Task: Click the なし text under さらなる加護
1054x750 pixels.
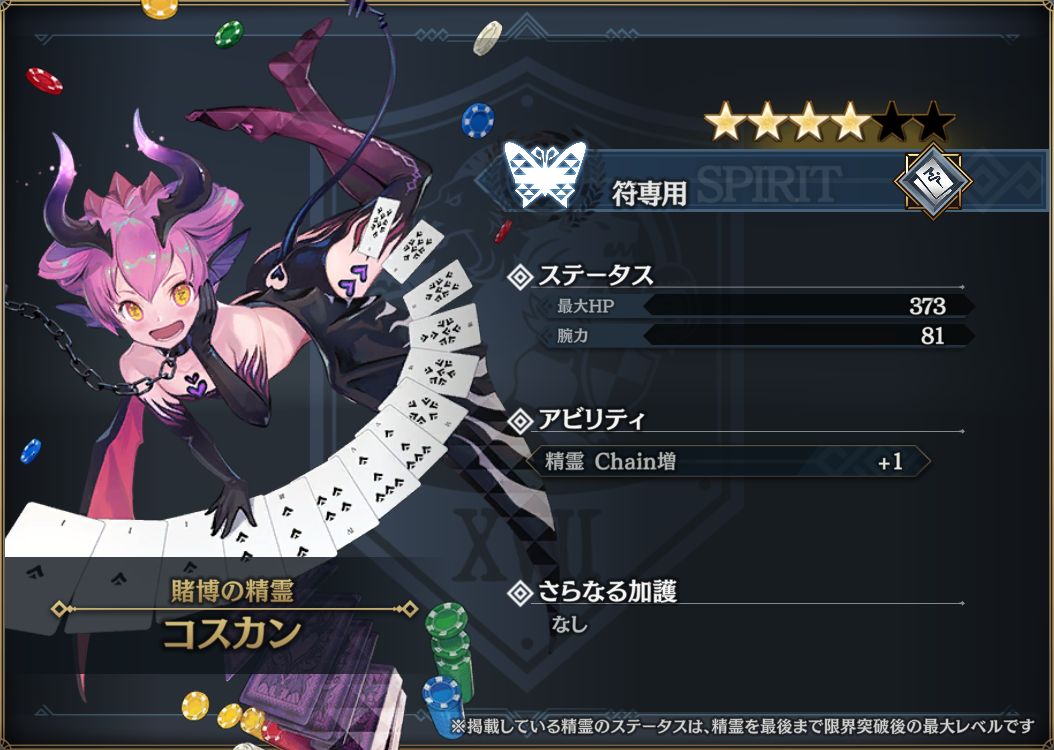Action: point(570,625)
